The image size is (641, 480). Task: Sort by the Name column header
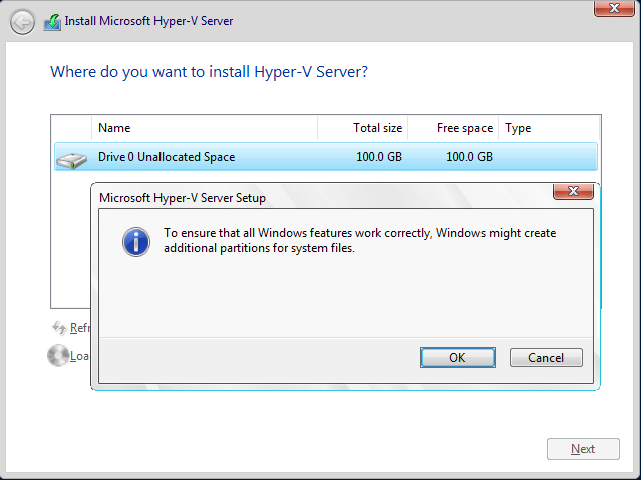(x=204, y=128)
